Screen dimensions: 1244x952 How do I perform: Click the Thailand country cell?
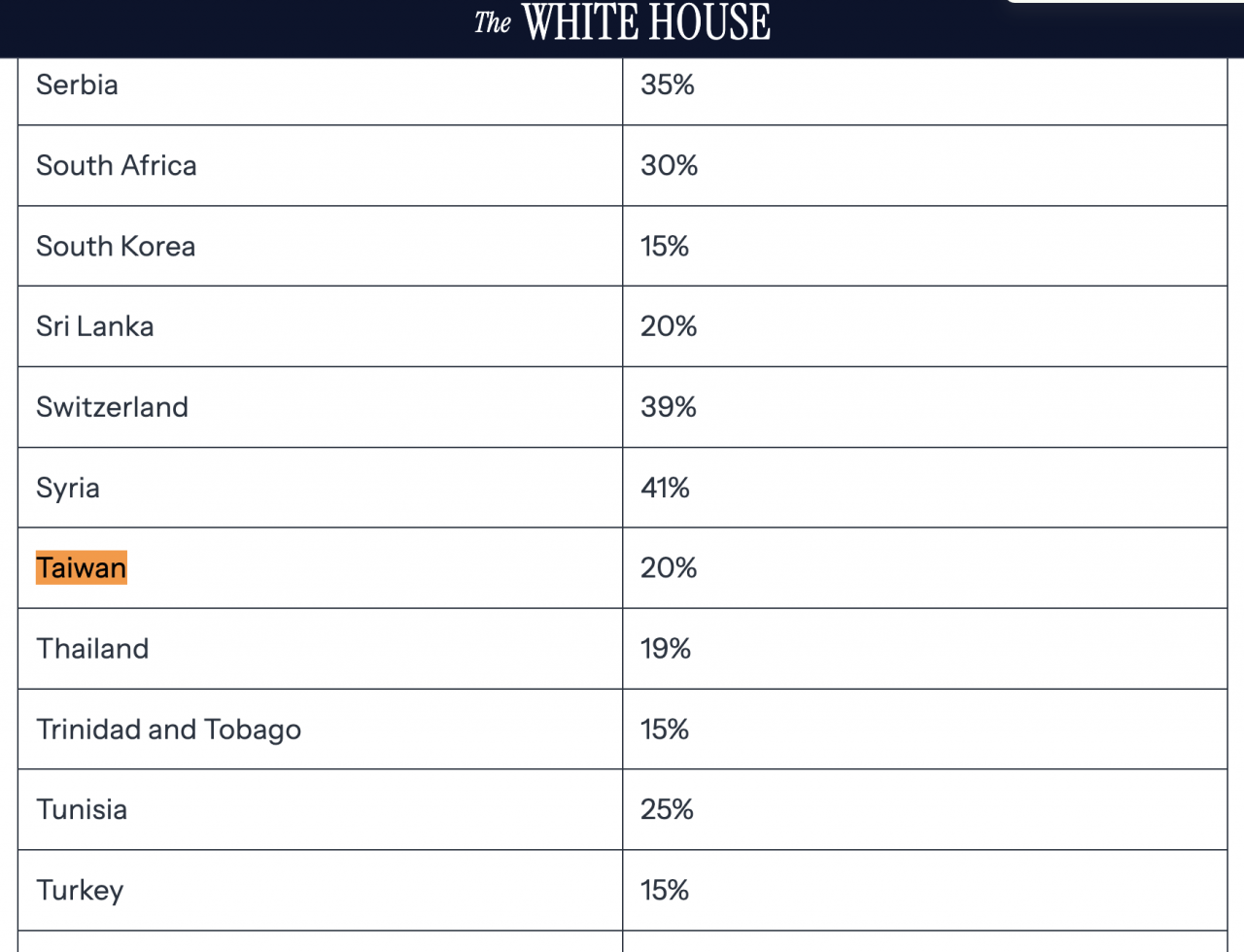(x=320, y=649)
